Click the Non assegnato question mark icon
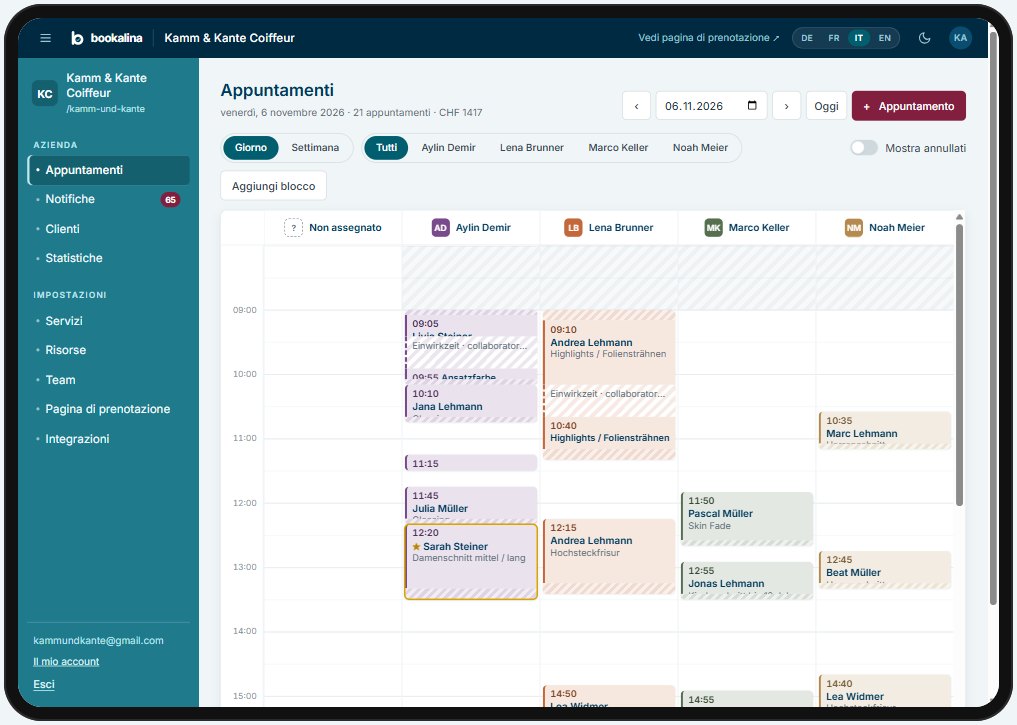 click(x=293, y=228)
